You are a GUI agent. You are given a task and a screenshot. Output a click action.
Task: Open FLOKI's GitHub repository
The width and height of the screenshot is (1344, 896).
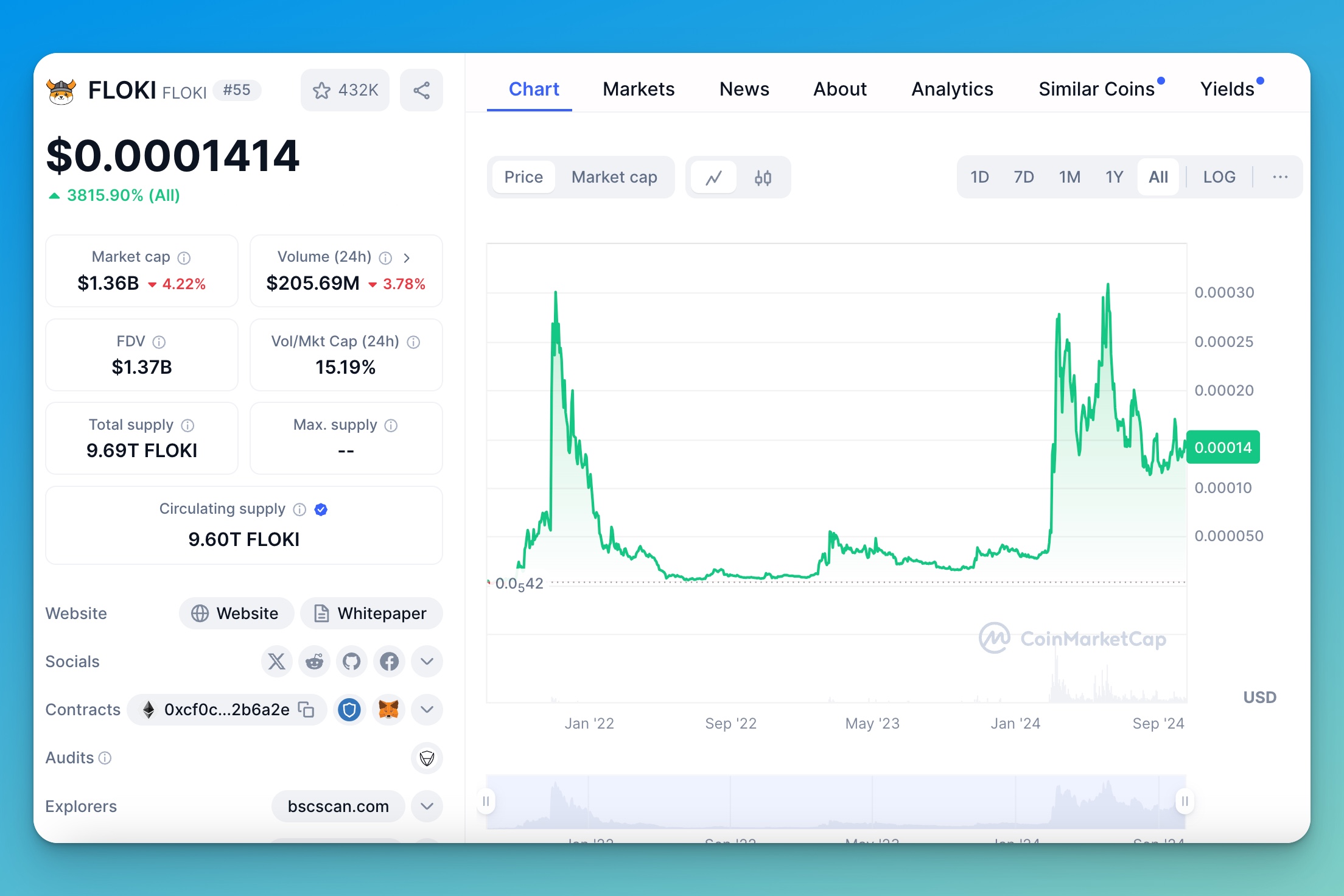tap(352, 662)
